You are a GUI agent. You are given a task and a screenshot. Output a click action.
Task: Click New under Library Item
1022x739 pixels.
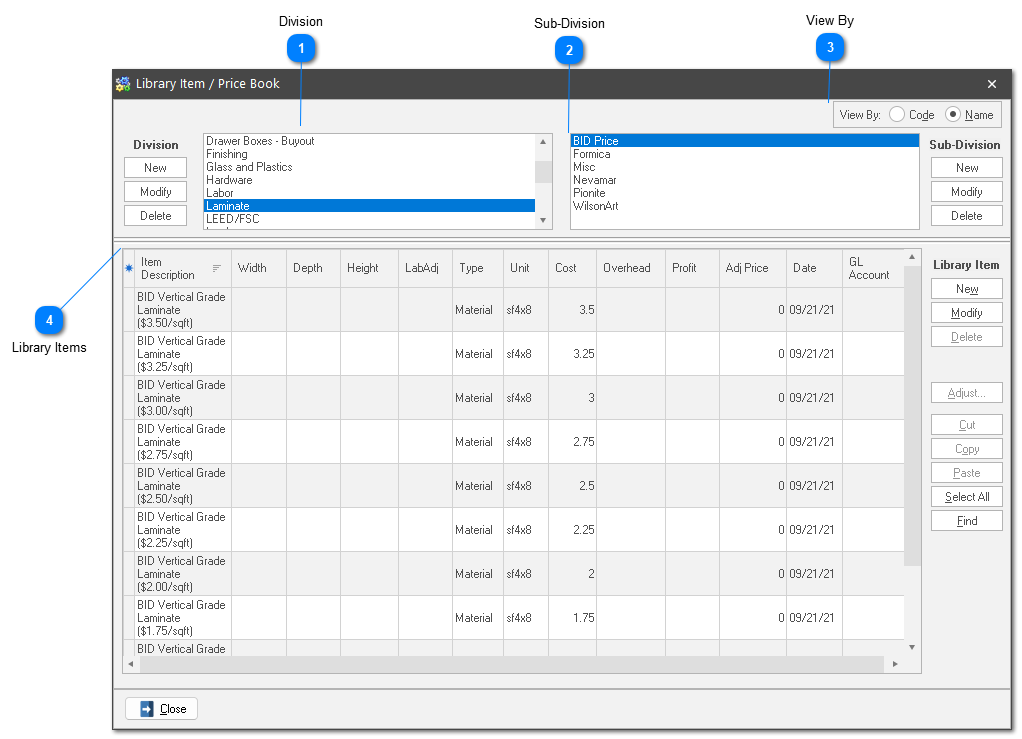coord(966,289)
